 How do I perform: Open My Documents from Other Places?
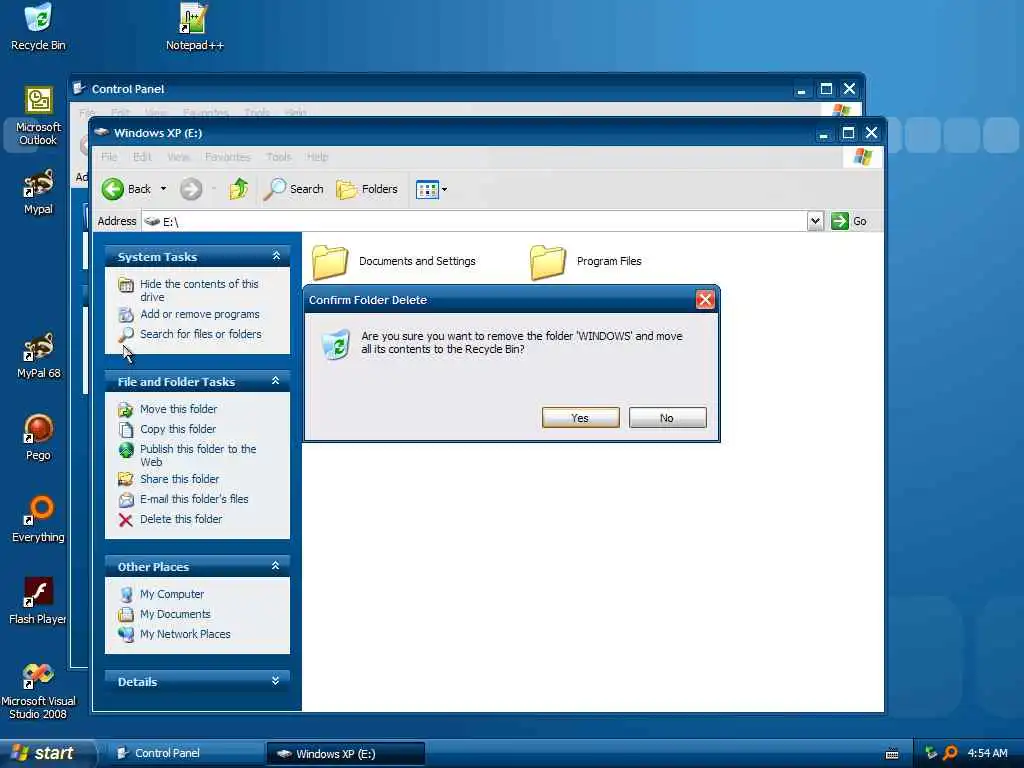tap(165, 615)
